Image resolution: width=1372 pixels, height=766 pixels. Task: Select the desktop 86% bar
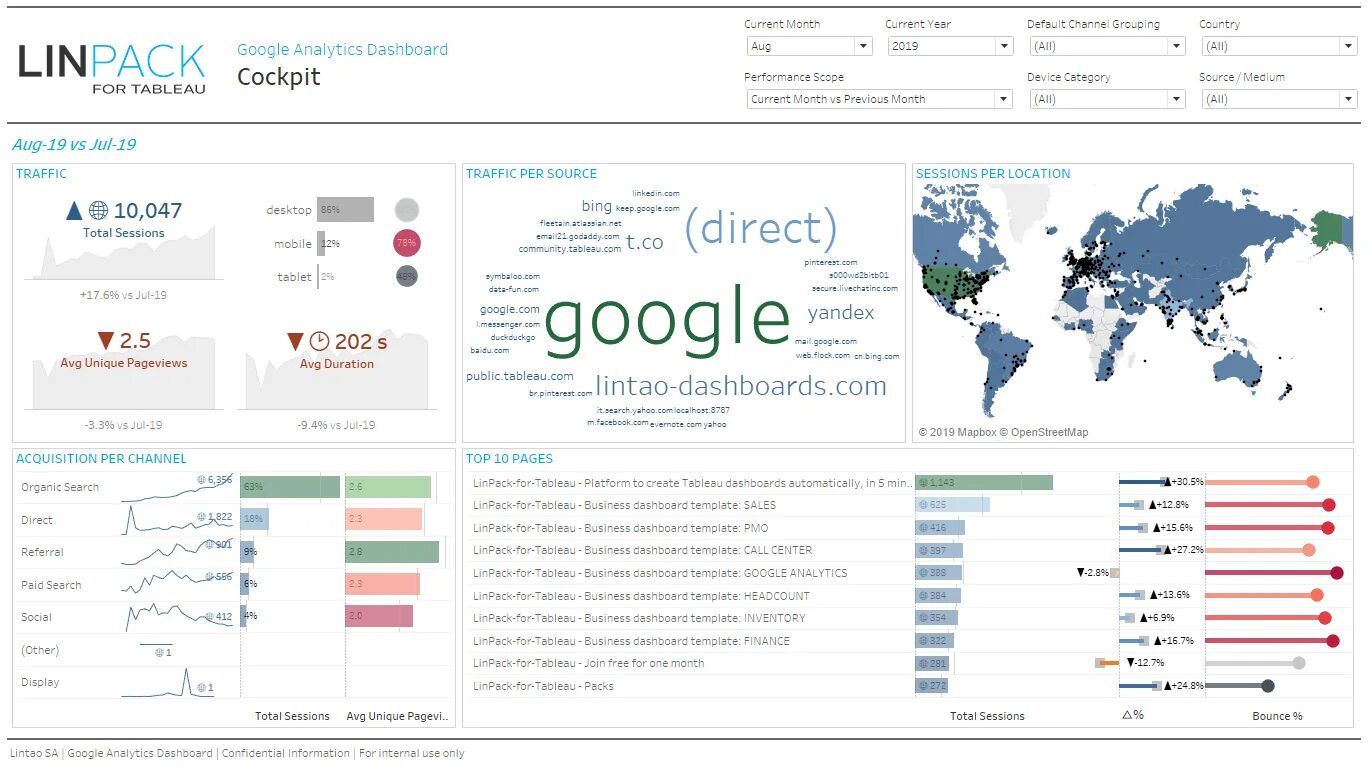click(x=345, y=210)
